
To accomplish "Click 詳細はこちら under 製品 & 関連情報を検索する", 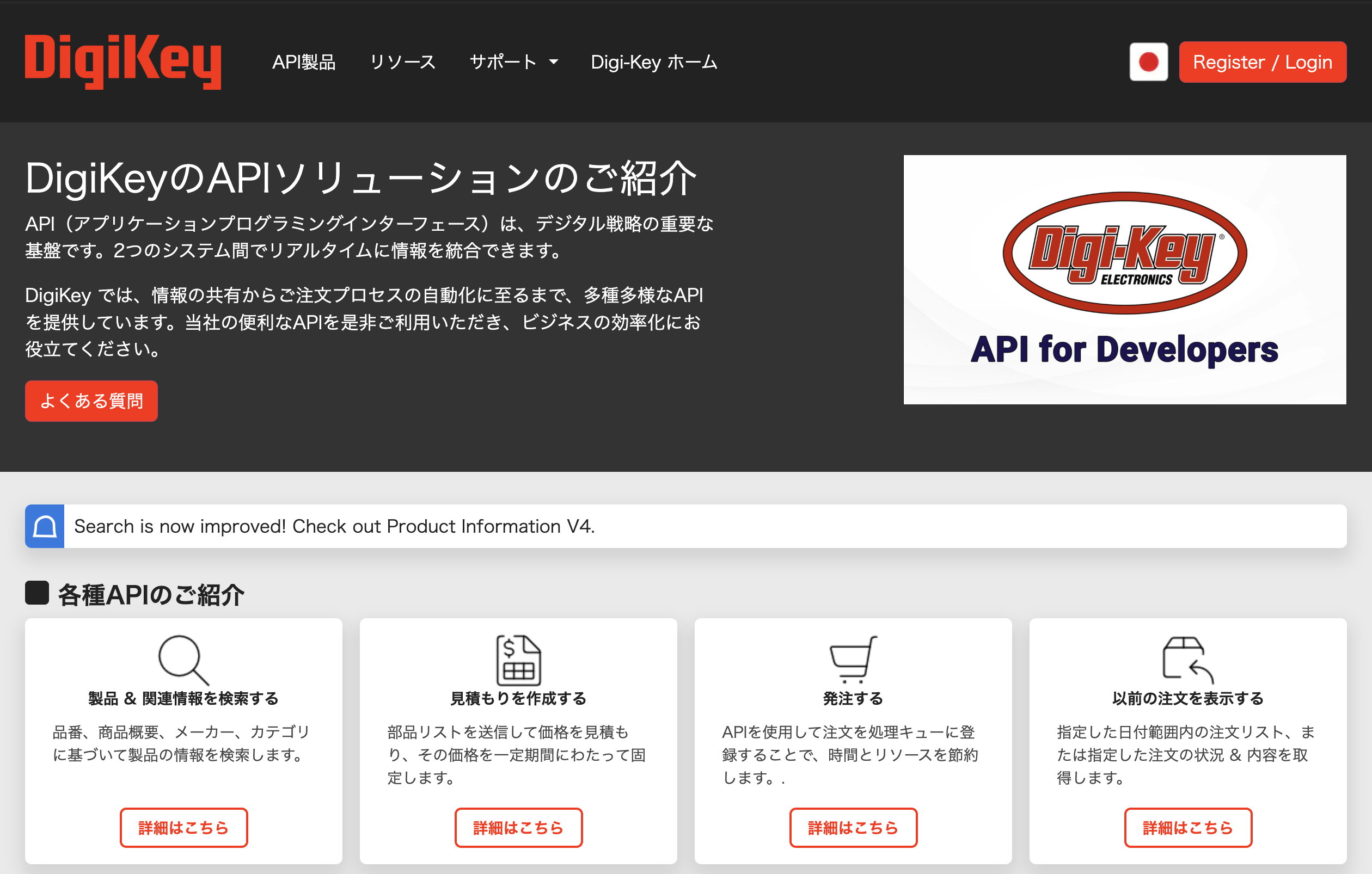I will coord(183,827).
